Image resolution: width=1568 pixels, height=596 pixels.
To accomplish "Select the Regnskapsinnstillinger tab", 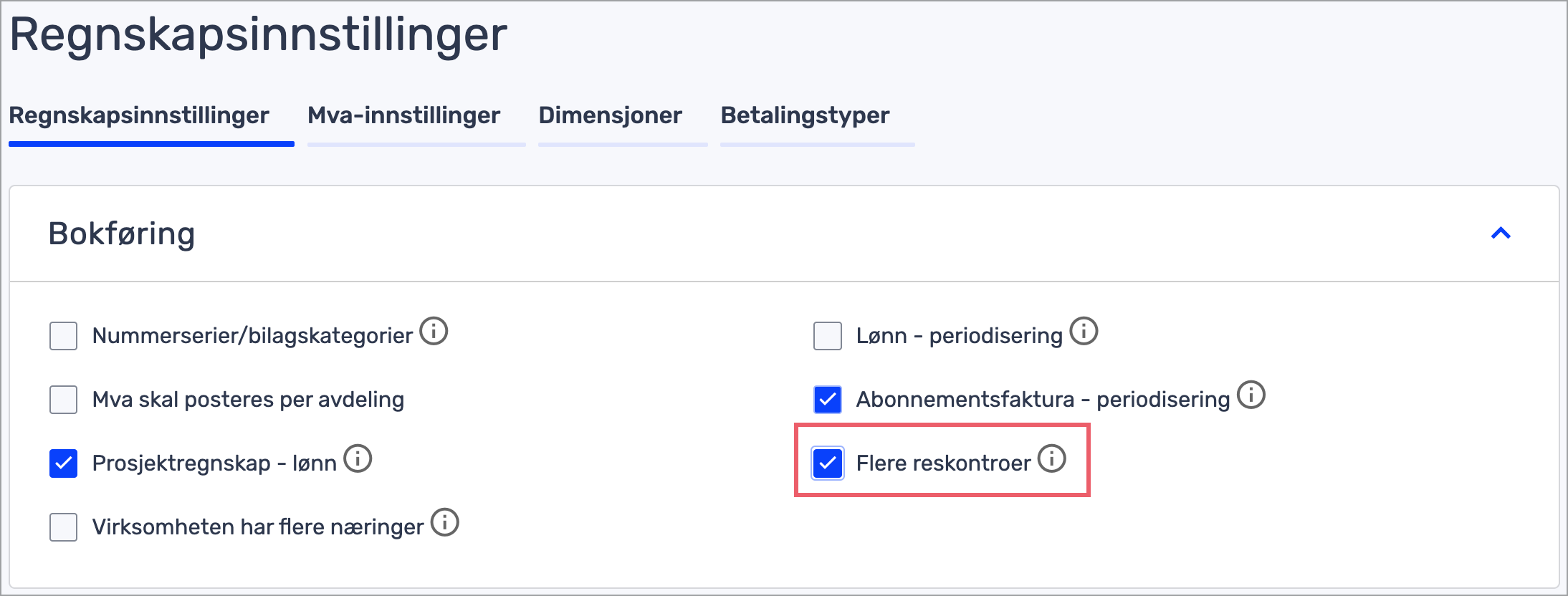I will pyautogui.click(x=139, y=115).
